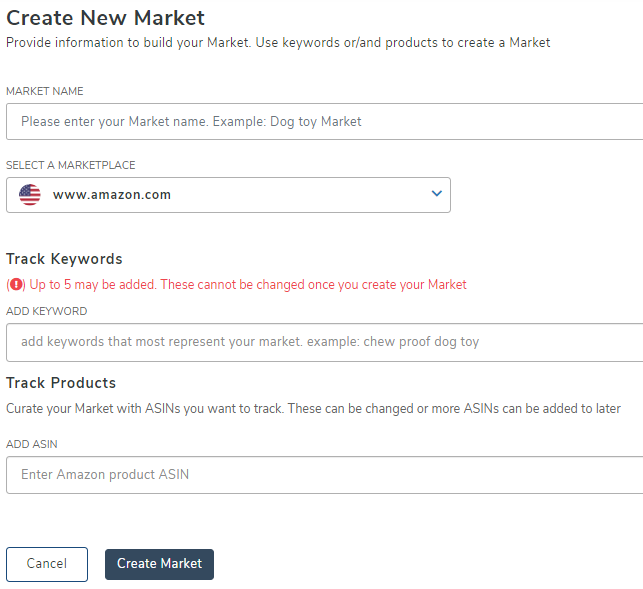Click the ADD KEYWORD label
Screen dimensions: 643x589
click(46, 311)
